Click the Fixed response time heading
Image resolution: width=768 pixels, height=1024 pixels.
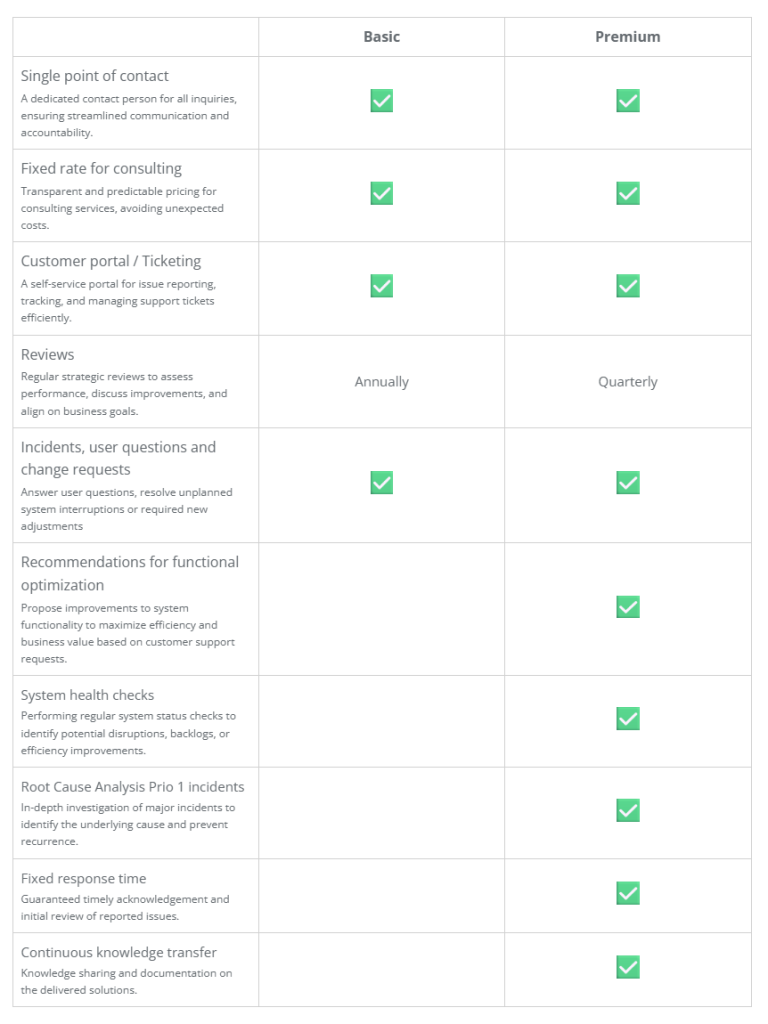point(84,878)
